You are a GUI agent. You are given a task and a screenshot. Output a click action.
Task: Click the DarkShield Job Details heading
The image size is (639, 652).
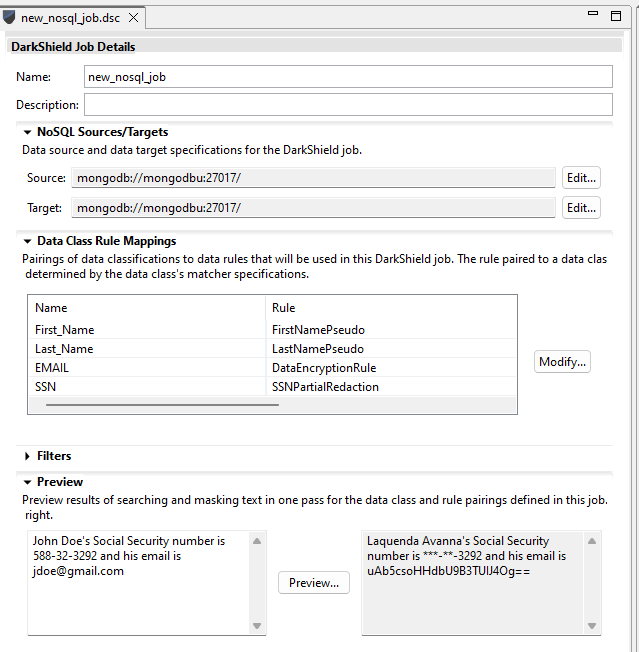point(73,47)
